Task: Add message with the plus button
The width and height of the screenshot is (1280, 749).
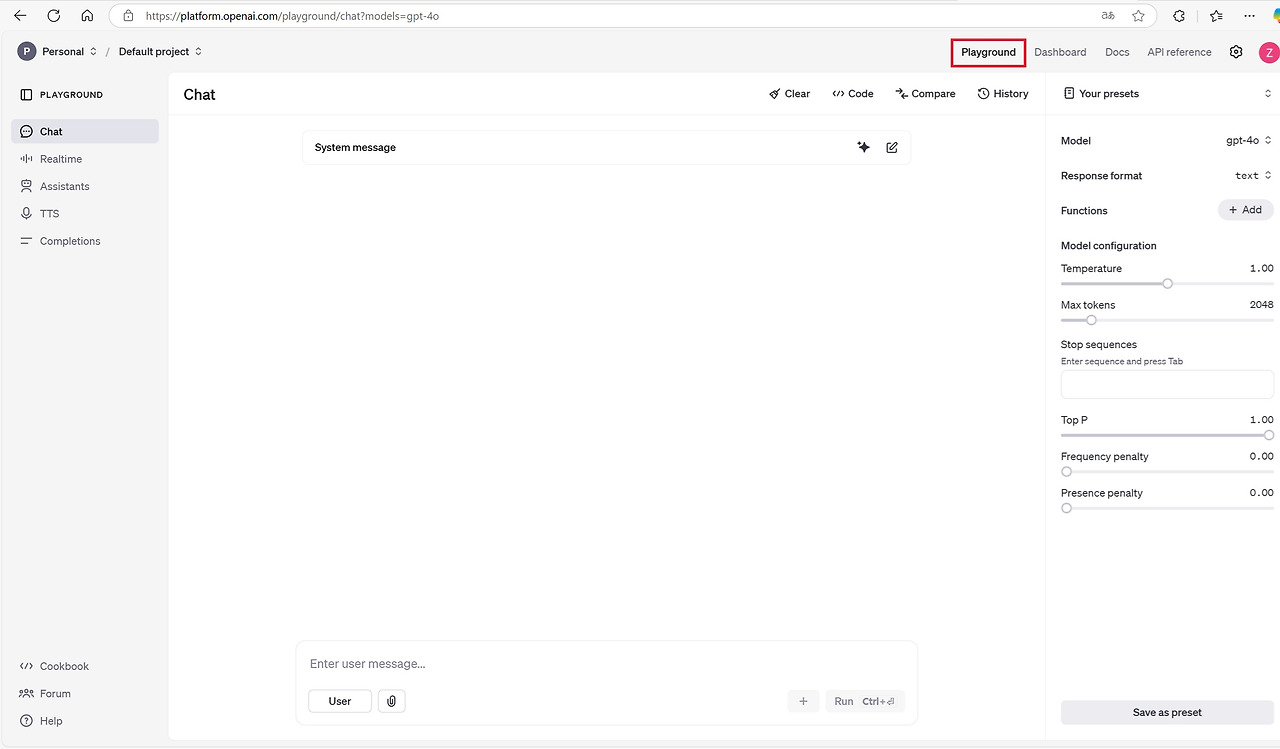Action: click(803, 701)
